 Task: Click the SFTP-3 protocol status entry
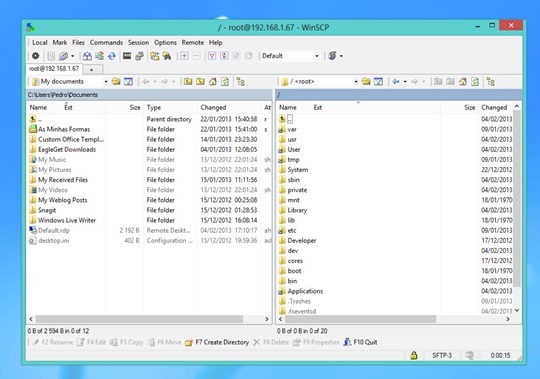(442, 355)
